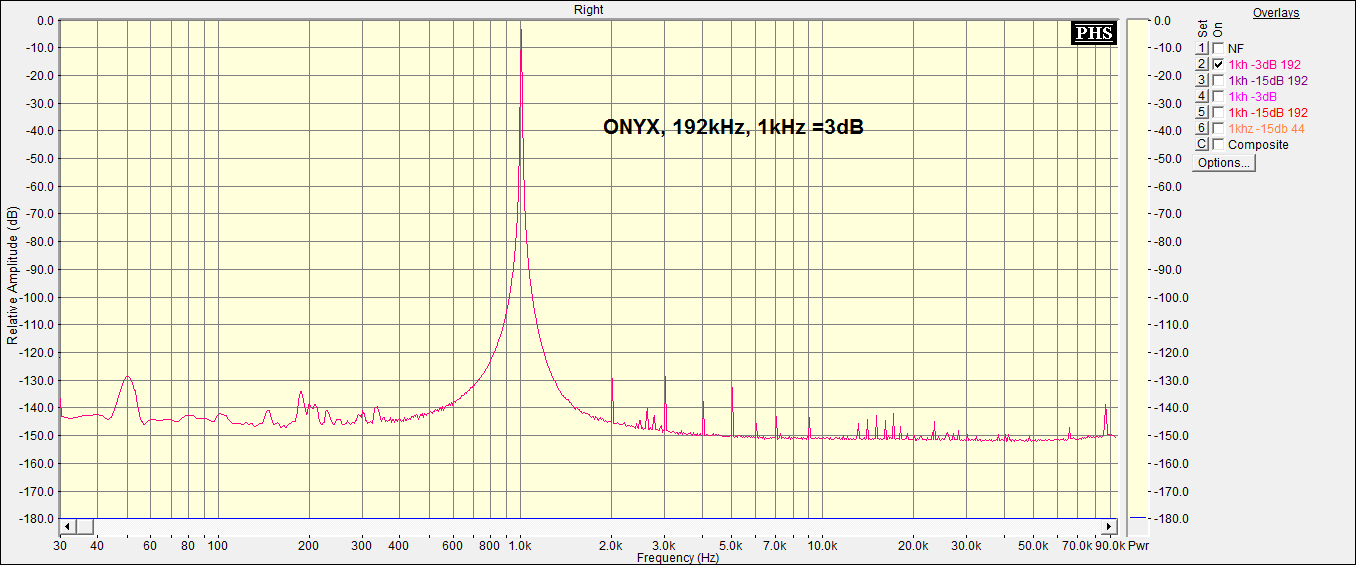Click the Composite label
Viewport: 1358px width, 568px height.
(x=1258, y=144)
